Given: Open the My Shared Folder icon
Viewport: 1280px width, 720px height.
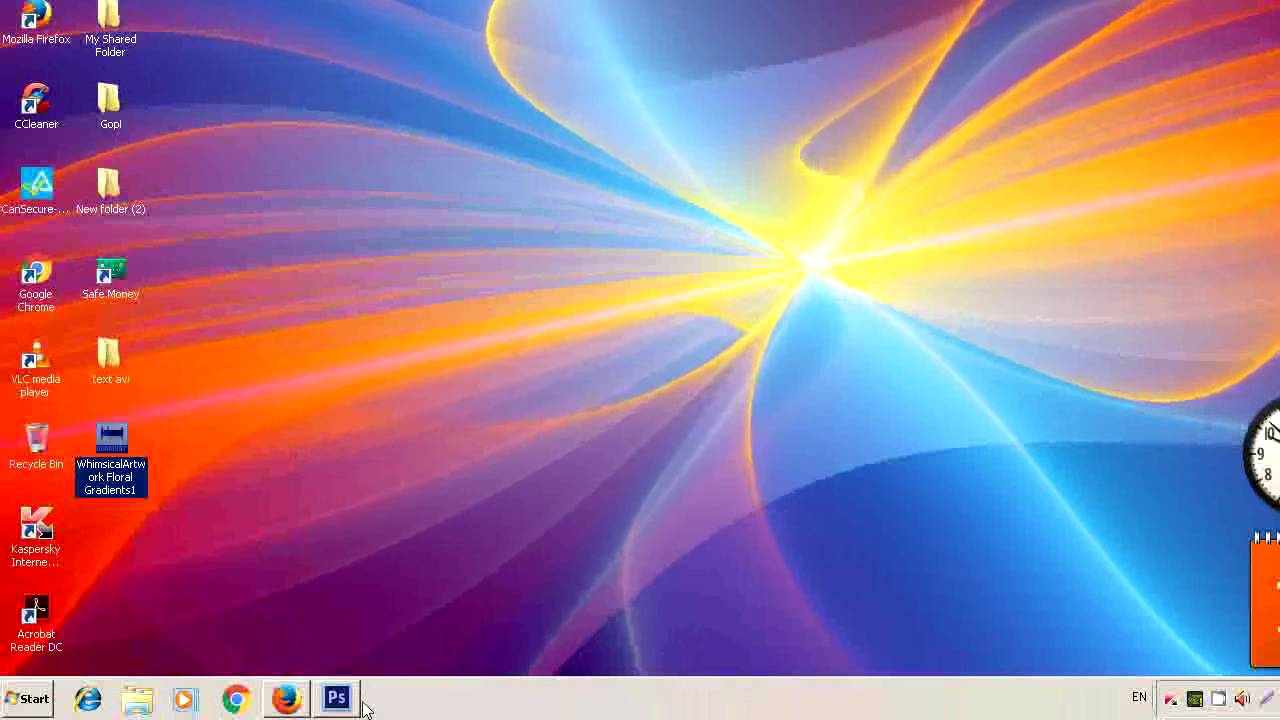Looking at the screenshot, I should pyautogui.click(x=110, y=28).
